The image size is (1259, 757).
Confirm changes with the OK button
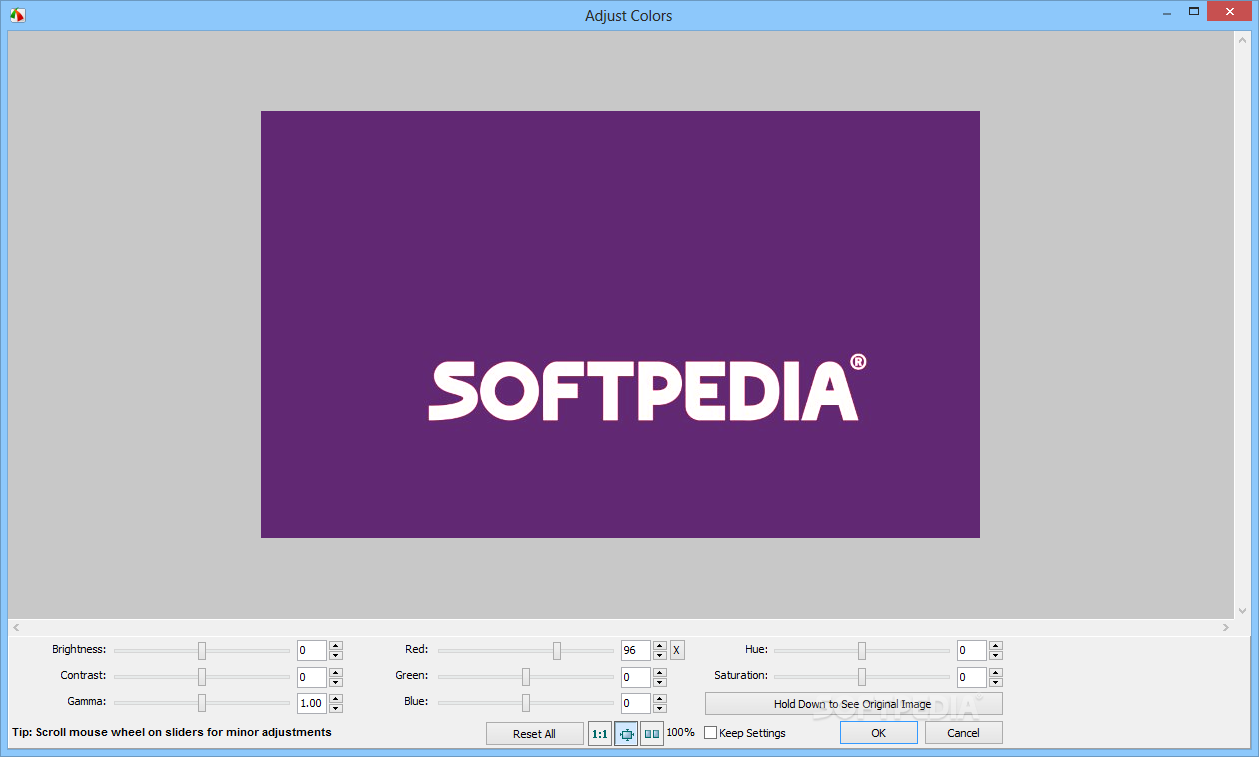878,733
